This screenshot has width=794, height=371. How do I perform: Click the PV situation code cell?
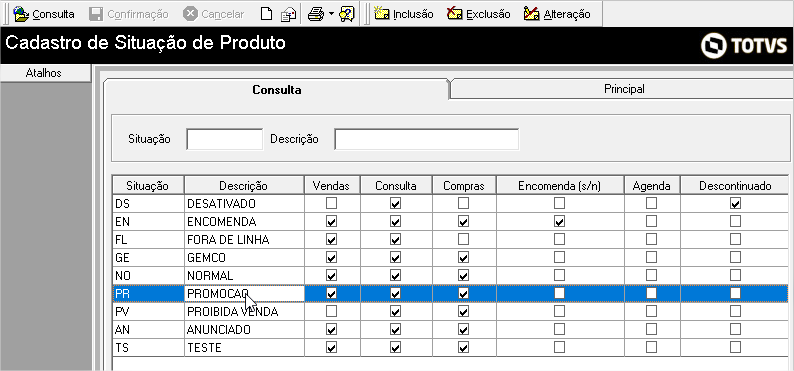pos(148,312)
